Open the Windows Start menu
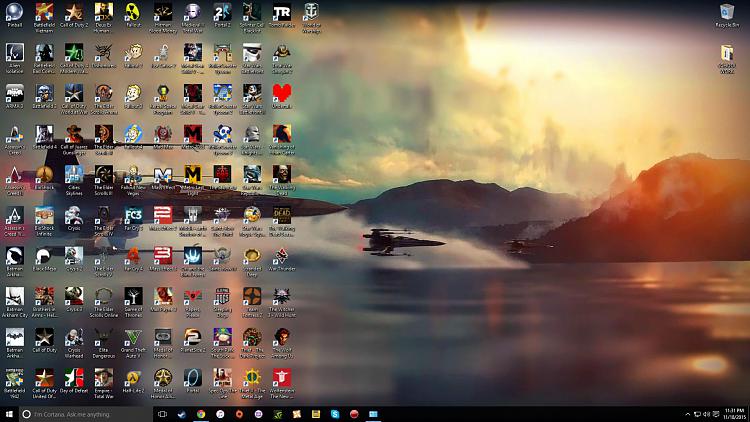750x422 pixels. 9,414
